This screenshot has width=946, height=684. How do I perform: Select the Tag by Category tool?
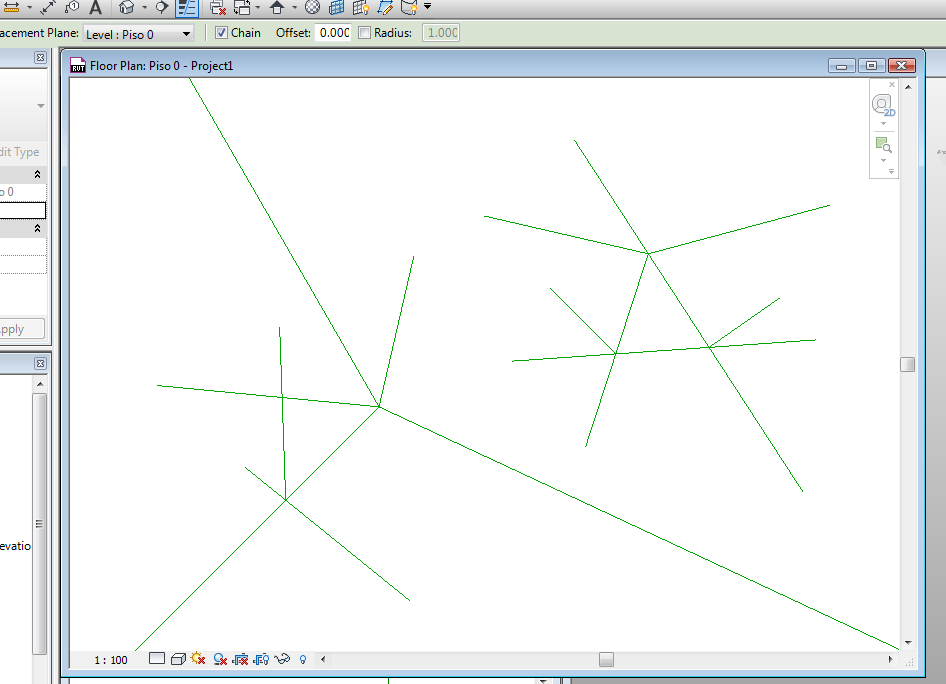tap(72, 7)
